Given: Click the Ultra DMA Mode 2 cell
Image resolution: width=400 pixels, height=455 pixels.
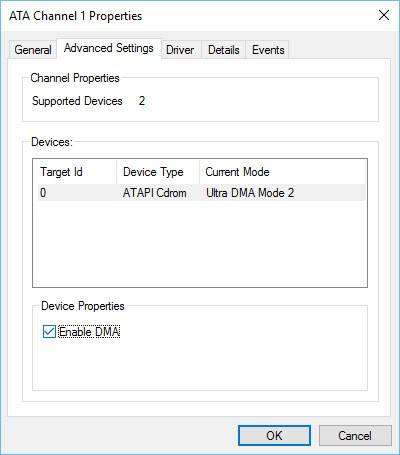Looking at the screenshot, I should click(250, 193).
